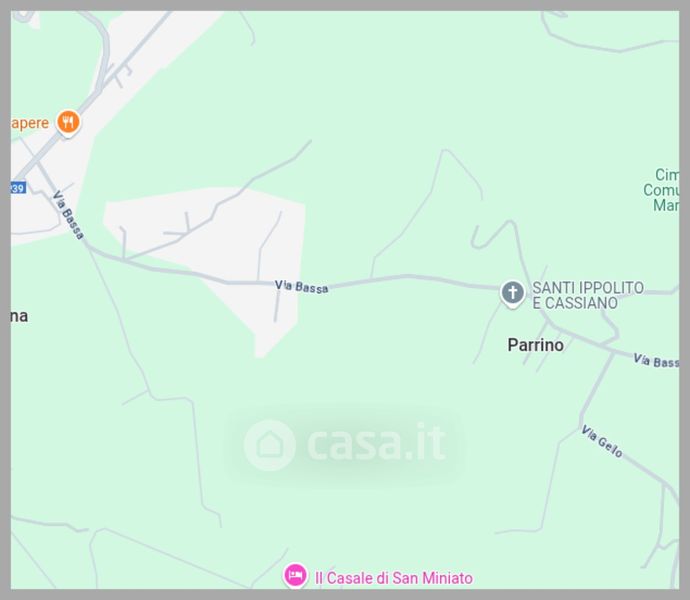690x600 pixels.
Task: Click the pink hotel bed marker icon
Action: (x=295, y=575)
